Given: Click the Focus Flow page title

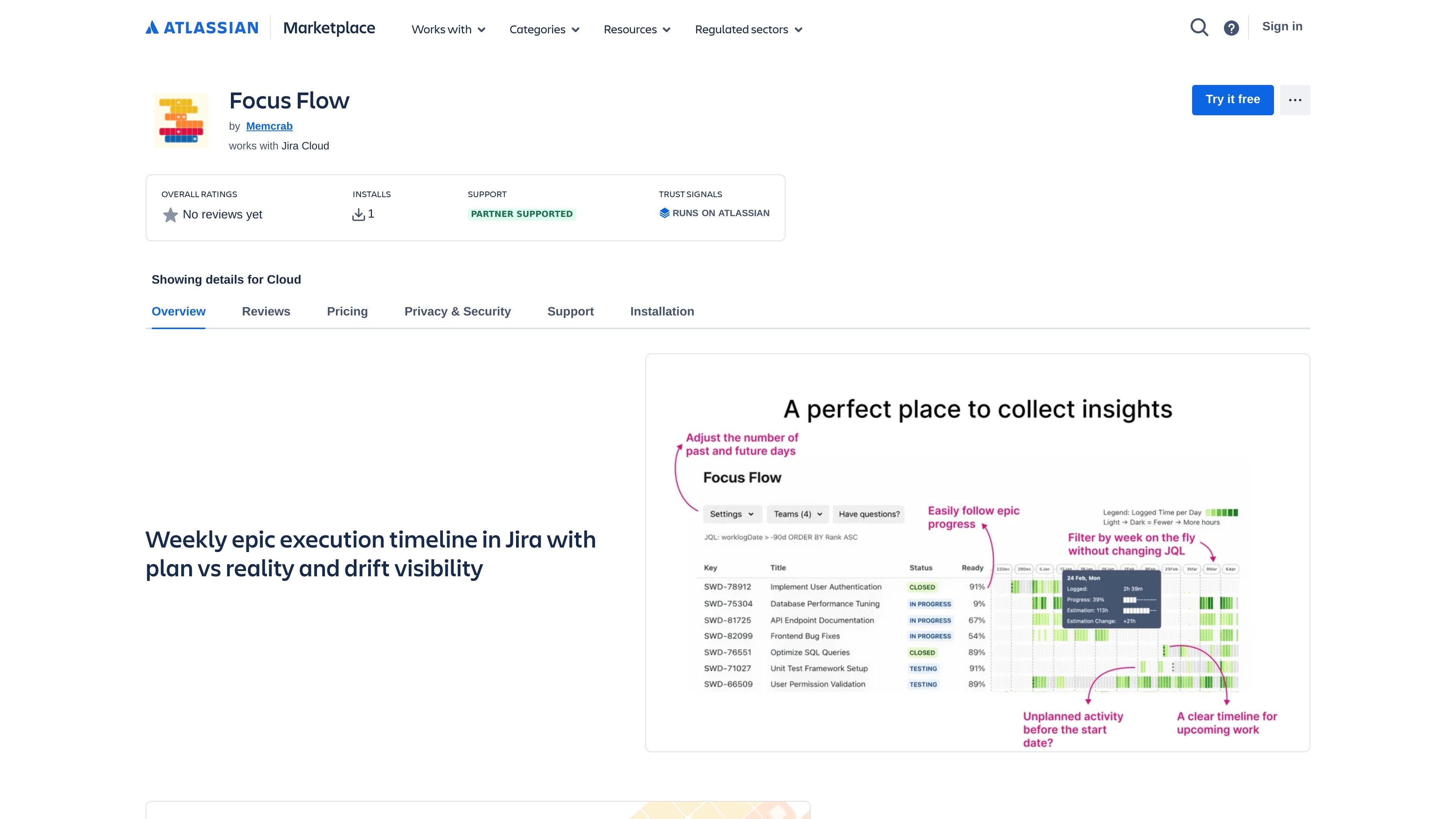Looking at the screenshot, I should (289, 100).
